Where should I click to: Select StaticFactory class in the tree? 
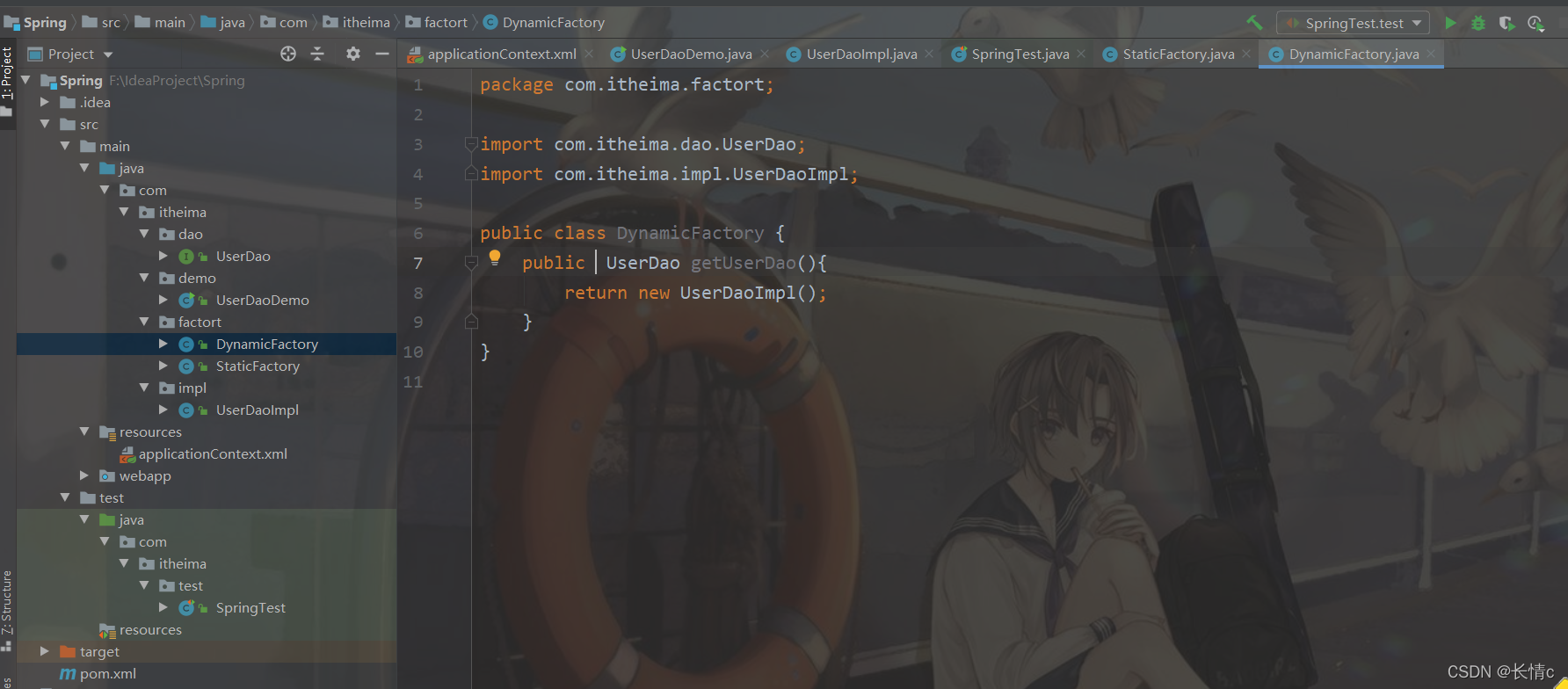click(x=258, y=366)
